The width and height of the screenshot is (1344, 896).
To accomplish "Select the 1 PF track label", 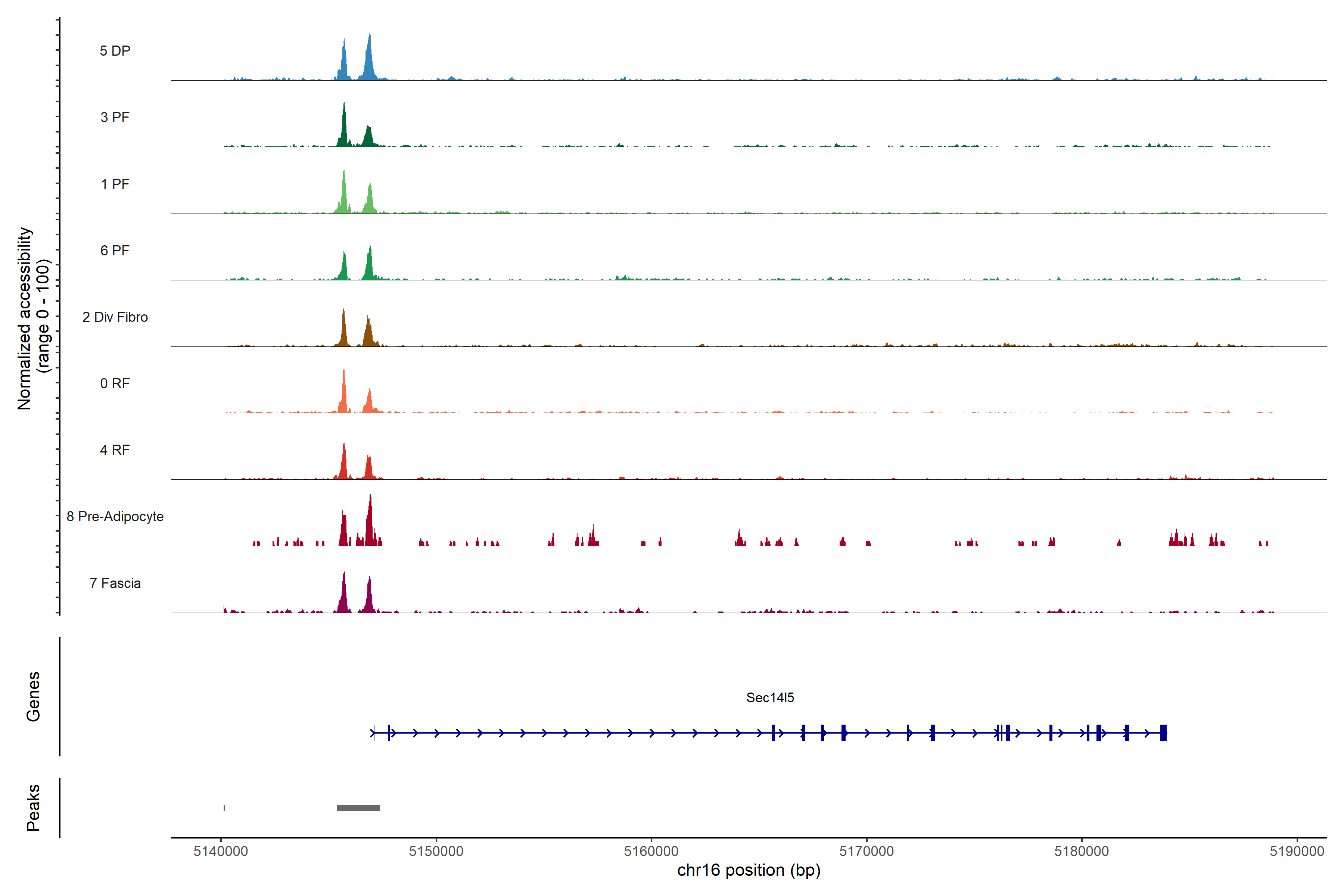I will pos(115,184).
